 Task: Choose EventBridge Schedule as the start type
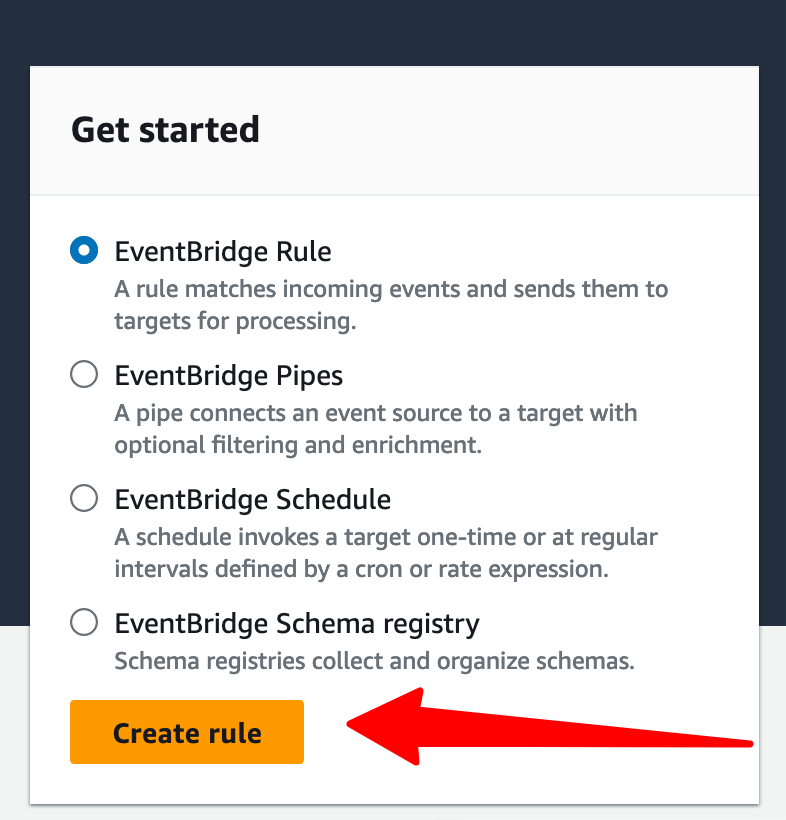point(84,498)
